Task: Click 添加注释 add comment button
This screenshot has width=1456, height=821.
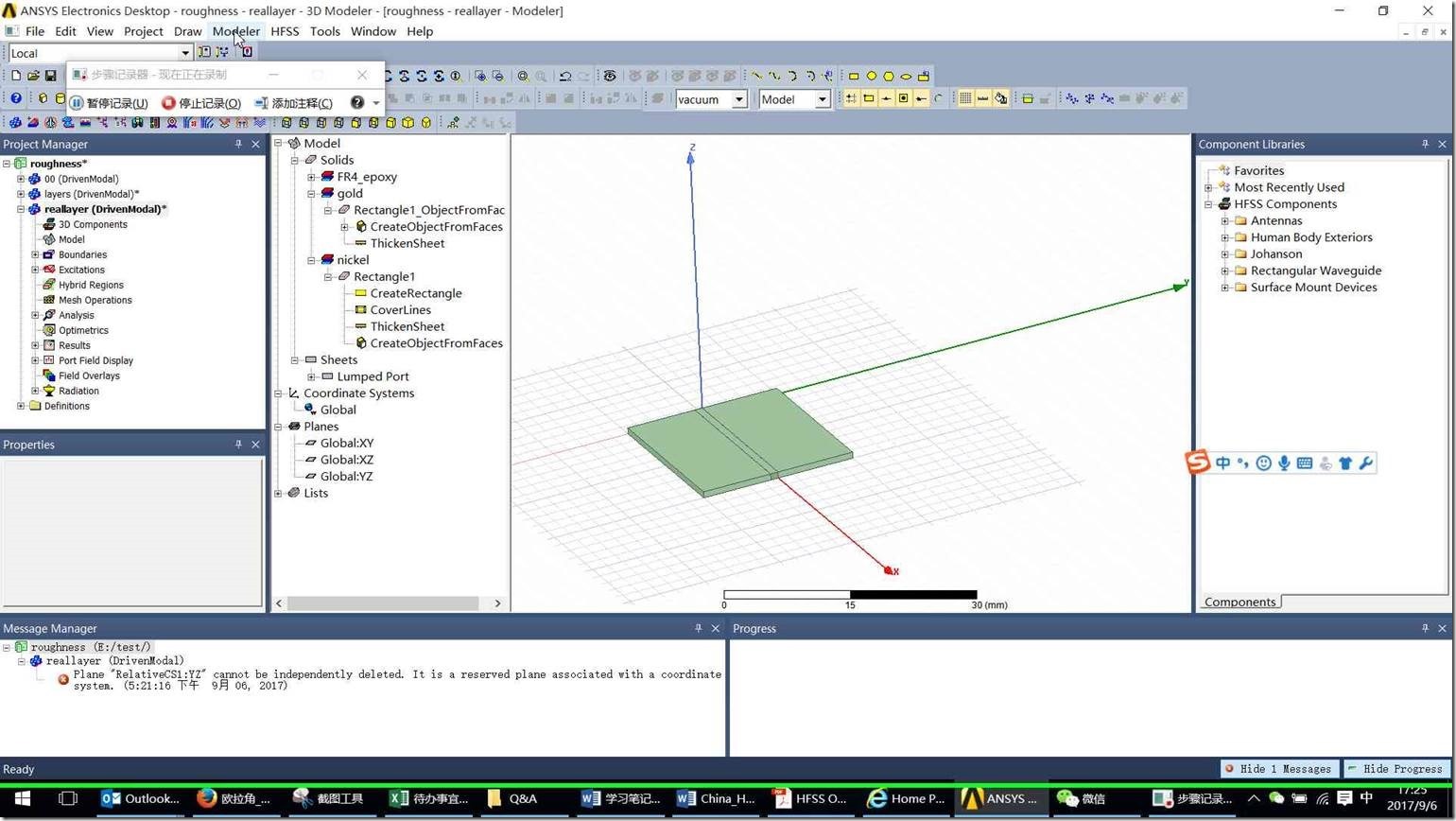Action: 294,102
